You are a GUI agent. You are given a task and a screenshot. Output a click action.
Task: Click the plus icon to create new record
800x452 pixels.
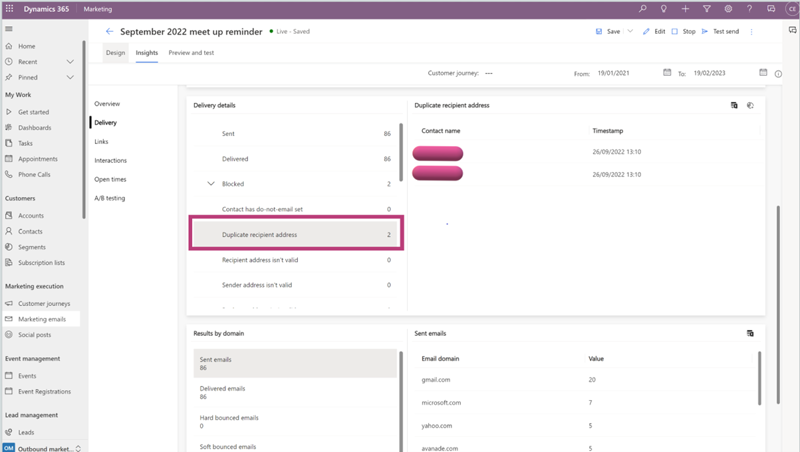coord(685,9)
